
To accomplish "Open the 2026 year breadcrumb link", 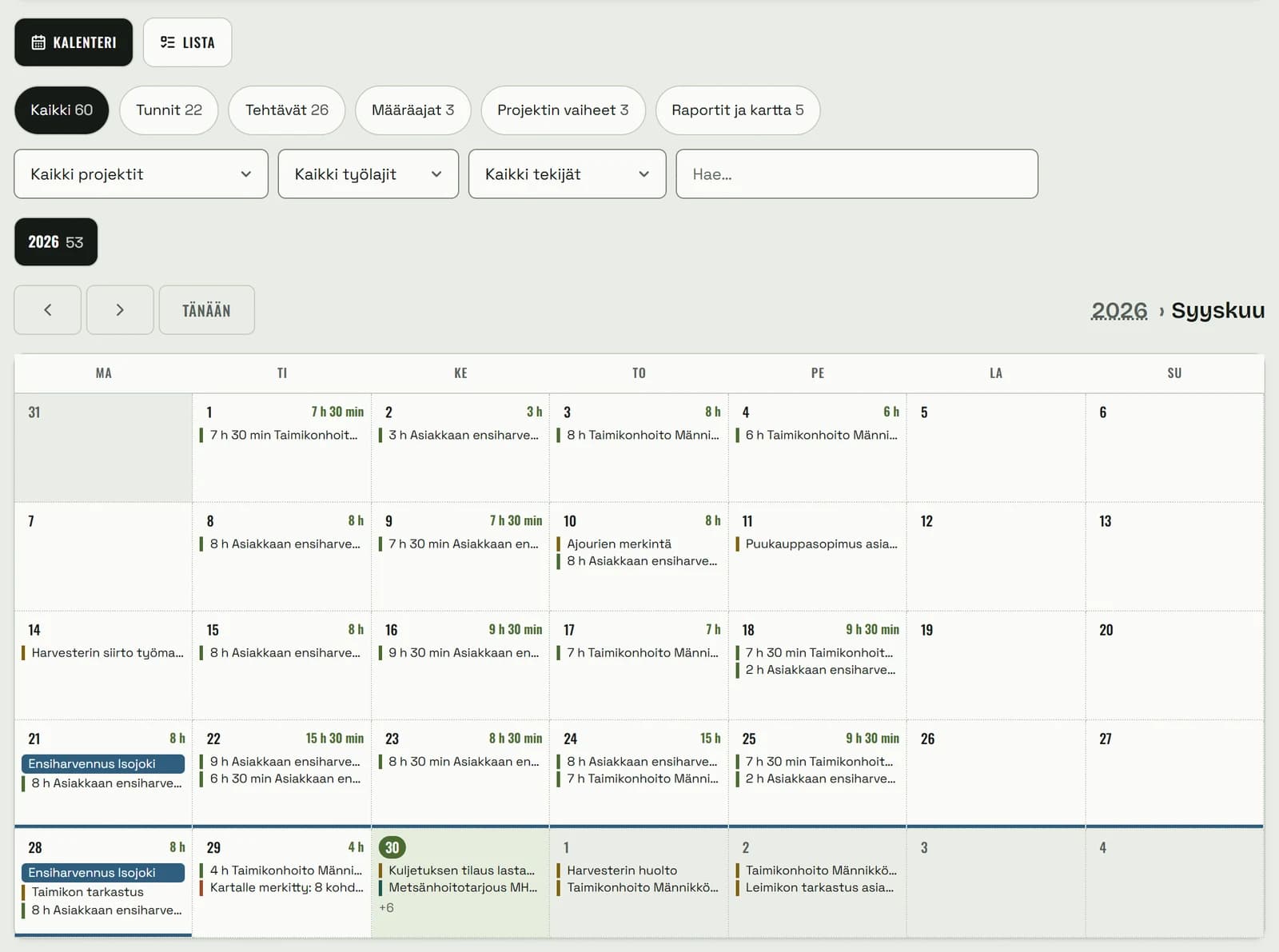I will 1119,310.
